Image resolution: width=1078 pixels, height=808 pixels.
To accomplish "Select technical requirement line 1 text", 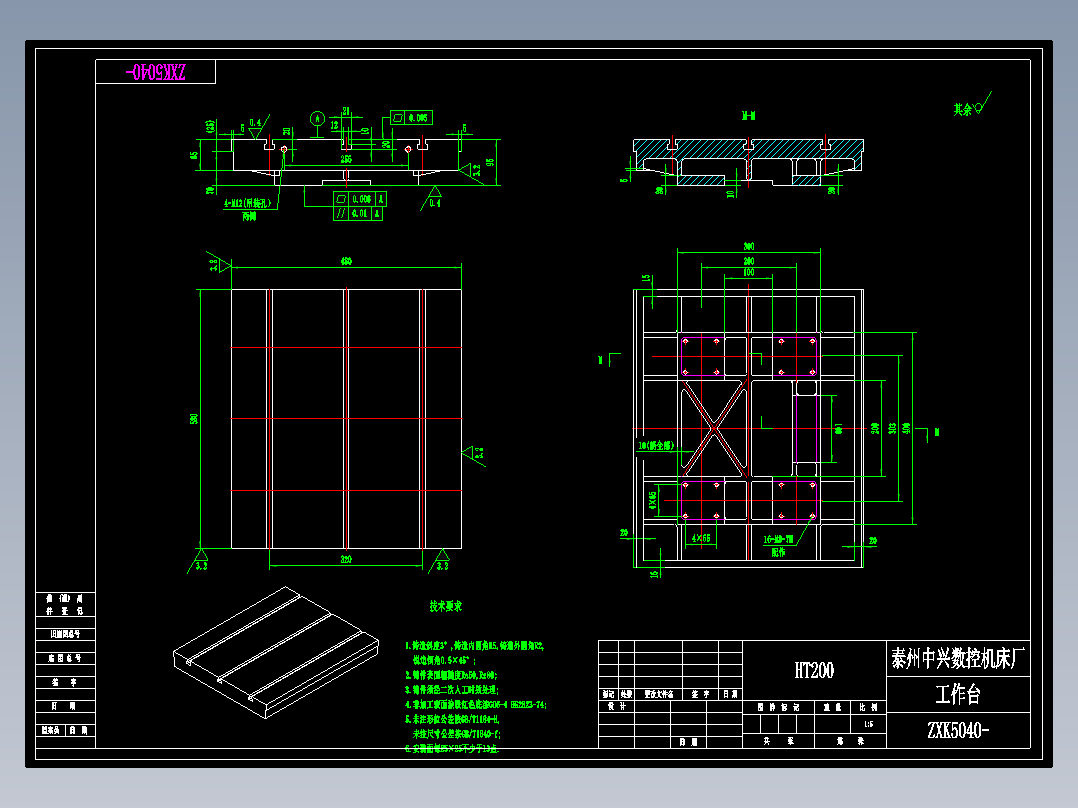I will [x=474, y=646].
